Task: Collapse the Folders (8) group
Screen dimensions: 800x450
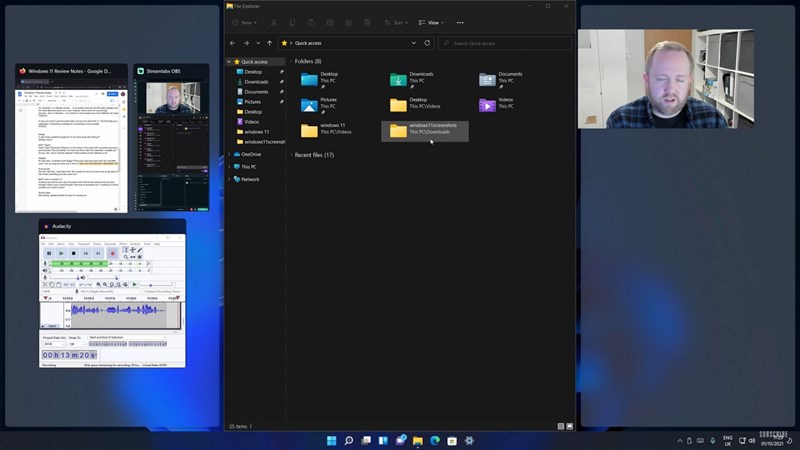Action: [291, 61]
